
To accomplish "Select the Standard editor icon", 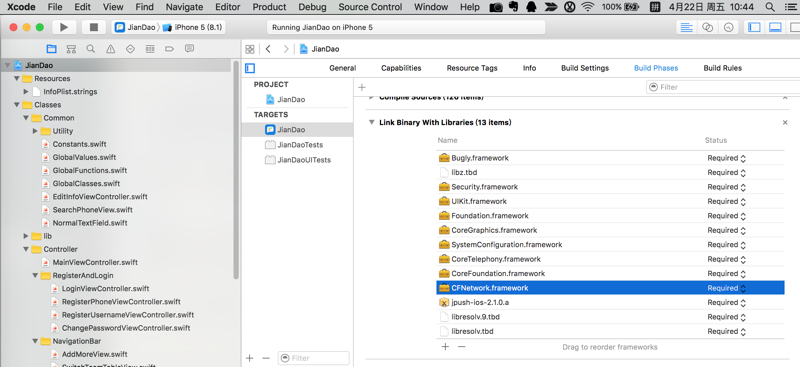I will point(687,28).
